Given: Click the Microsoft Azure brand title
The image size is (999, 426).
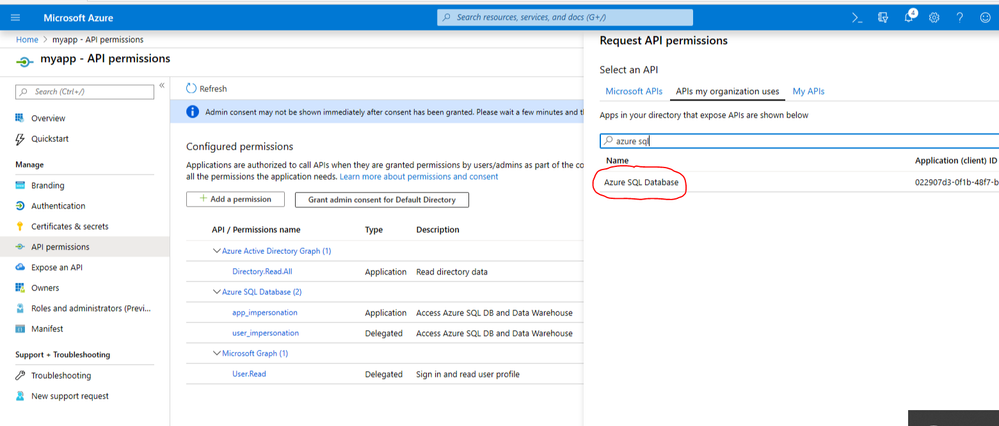Looking at the screenshot, I should click(78, 18).
